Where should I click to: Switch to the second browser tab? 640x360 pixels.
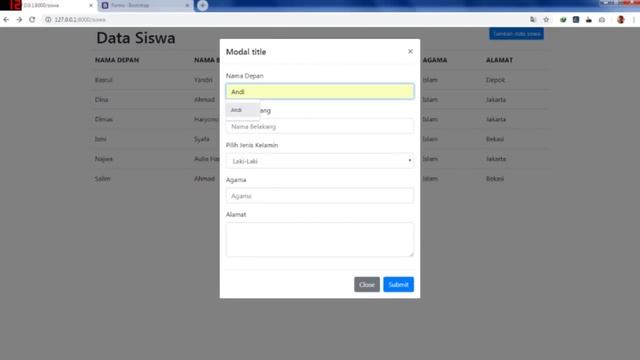point(145,5)
